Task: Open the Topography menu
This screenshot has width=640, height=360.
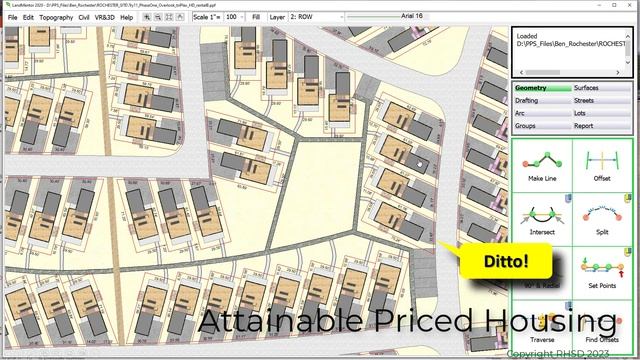Action: pos(56,17)
